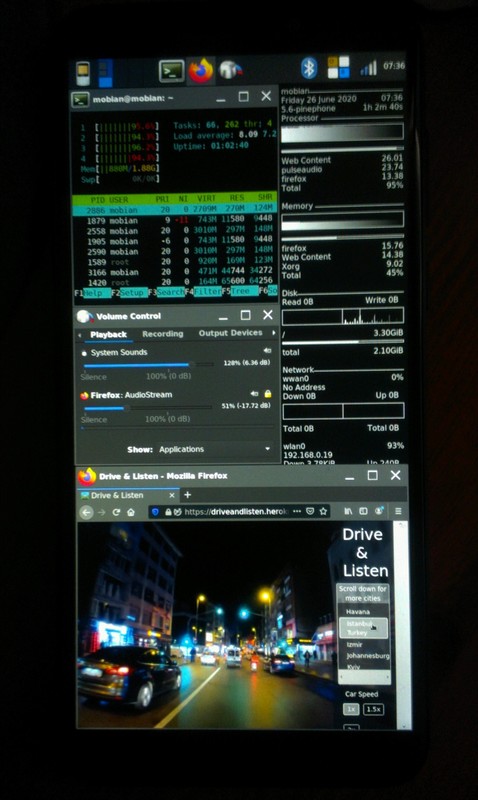
Task: Switch to the Output Devices tab
Action: click(x=231, y=333)
